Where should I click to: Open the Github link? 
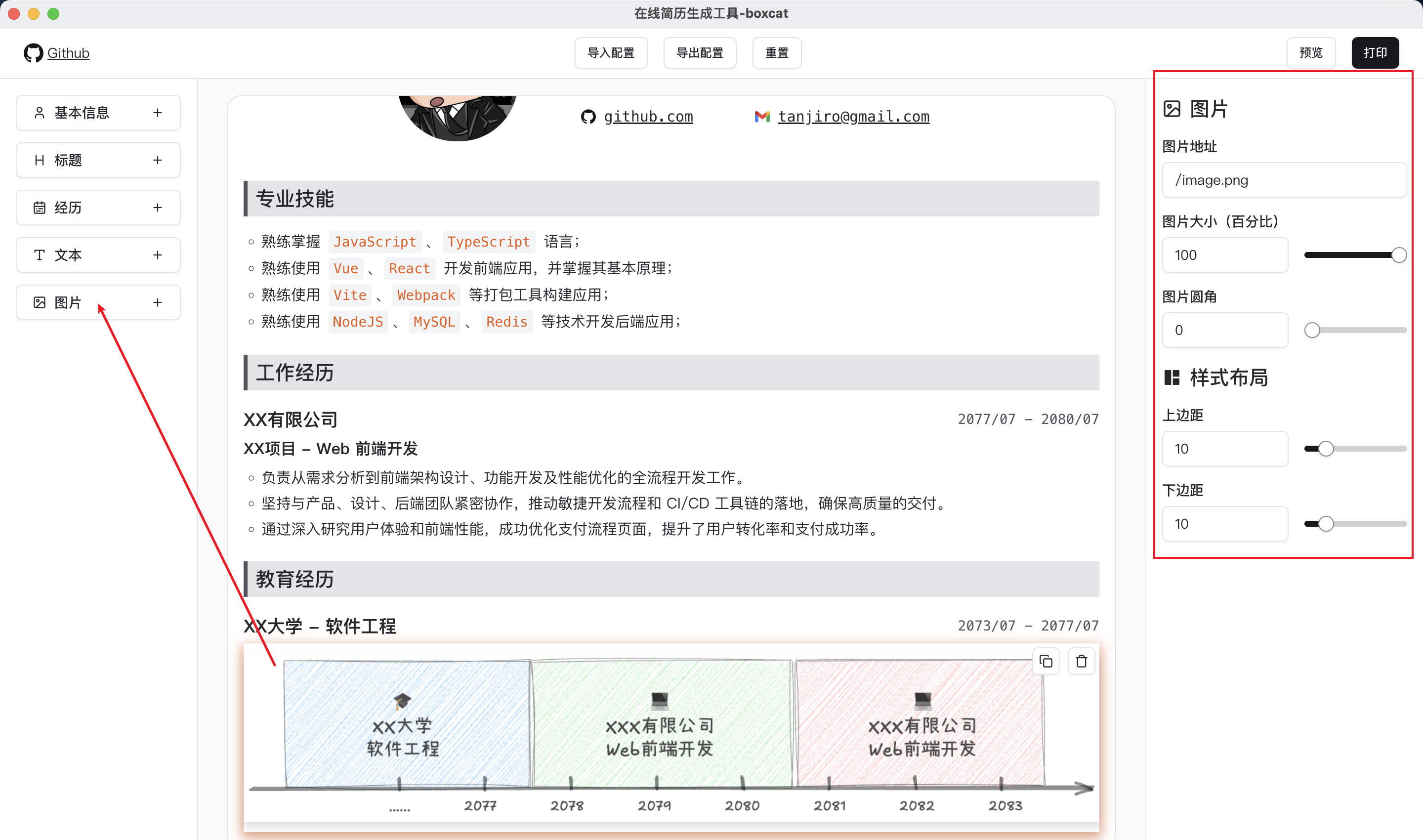(68, 53)
